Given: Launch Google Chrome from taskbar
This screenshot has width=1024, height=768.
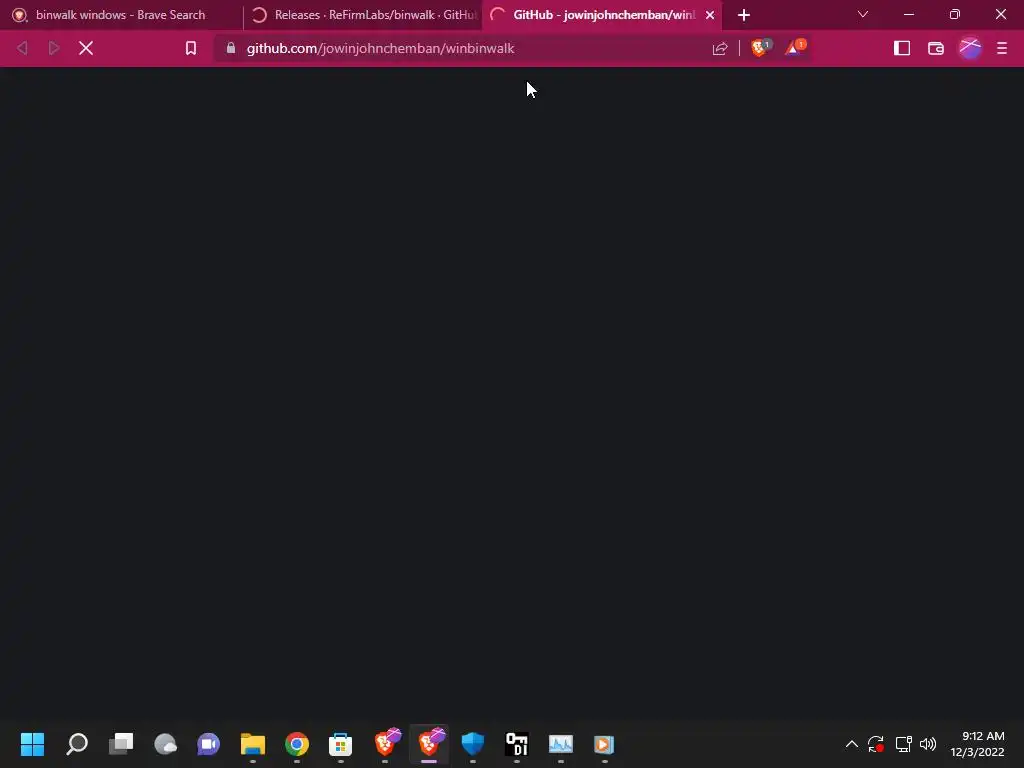Looking at the screenshot, I should click(297, 744).
